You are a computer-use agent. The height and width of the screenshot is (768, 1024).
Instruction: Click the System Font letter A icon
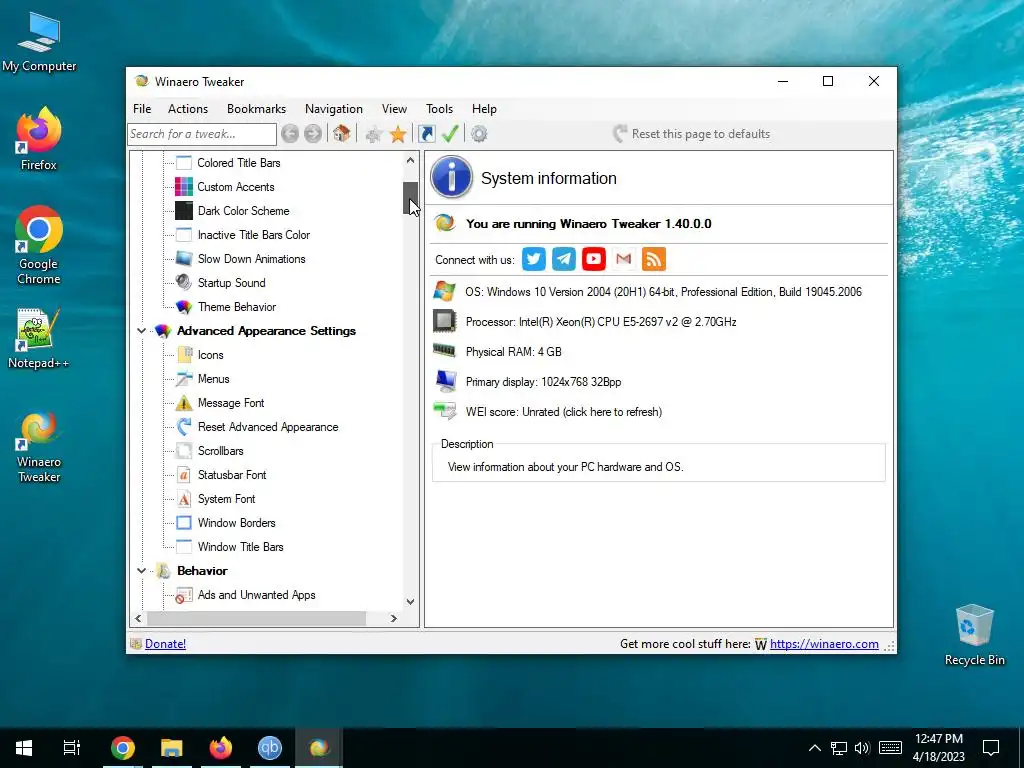click(x=184, y=499)
